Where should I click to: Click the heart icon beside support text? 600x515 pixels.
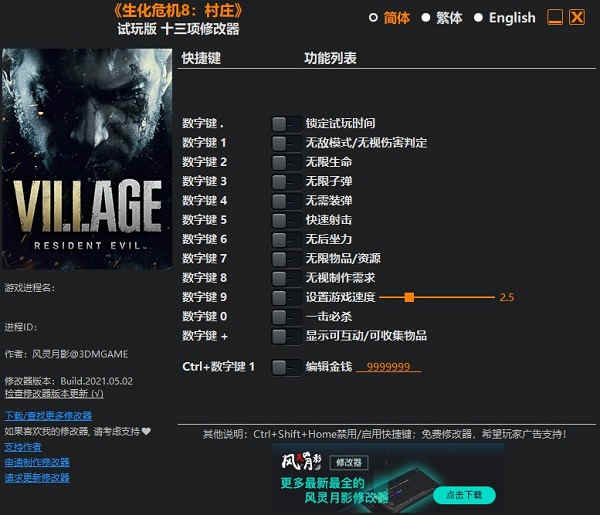(146, 432)
